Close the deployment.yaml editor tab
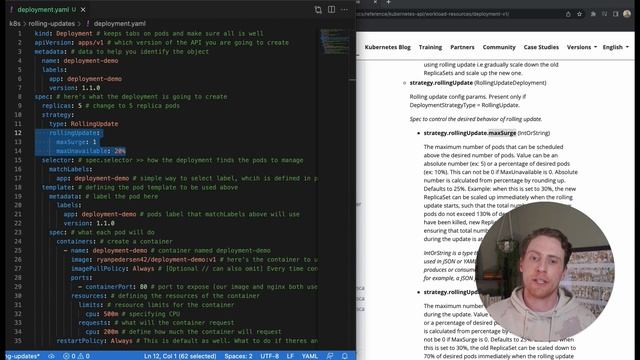 tap(83, 9)
